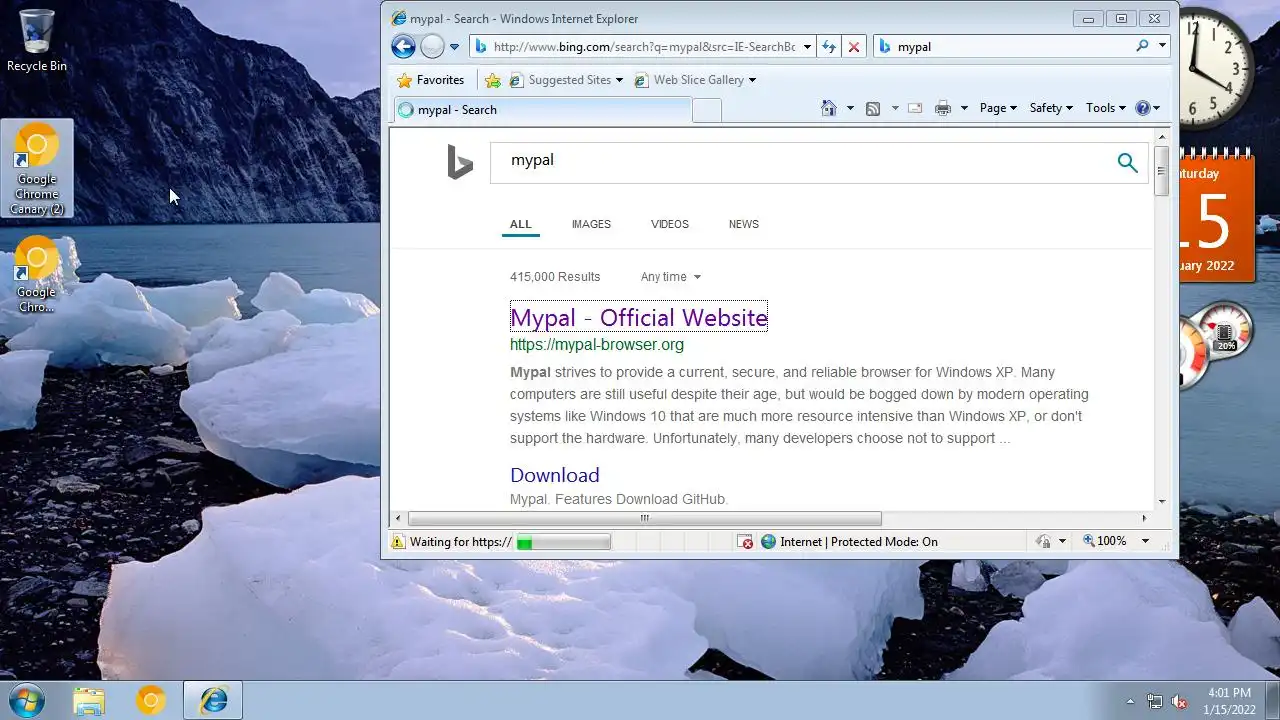The image size is (1280, 720).
Task: Click the RSS Feeds icon
Action: [873, 108]
